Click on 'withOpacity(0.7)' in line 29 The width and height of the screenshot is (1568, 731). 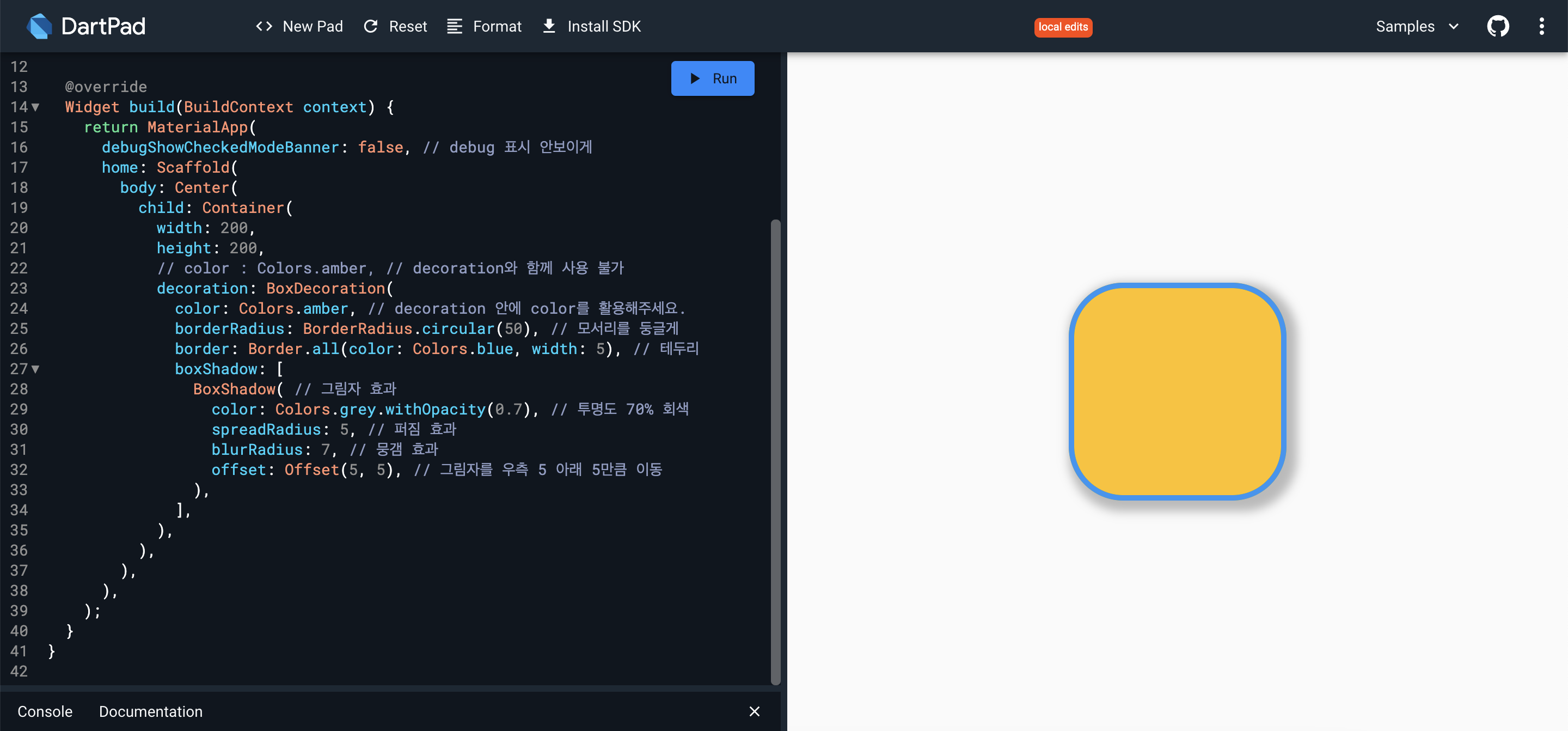point(458,410)
